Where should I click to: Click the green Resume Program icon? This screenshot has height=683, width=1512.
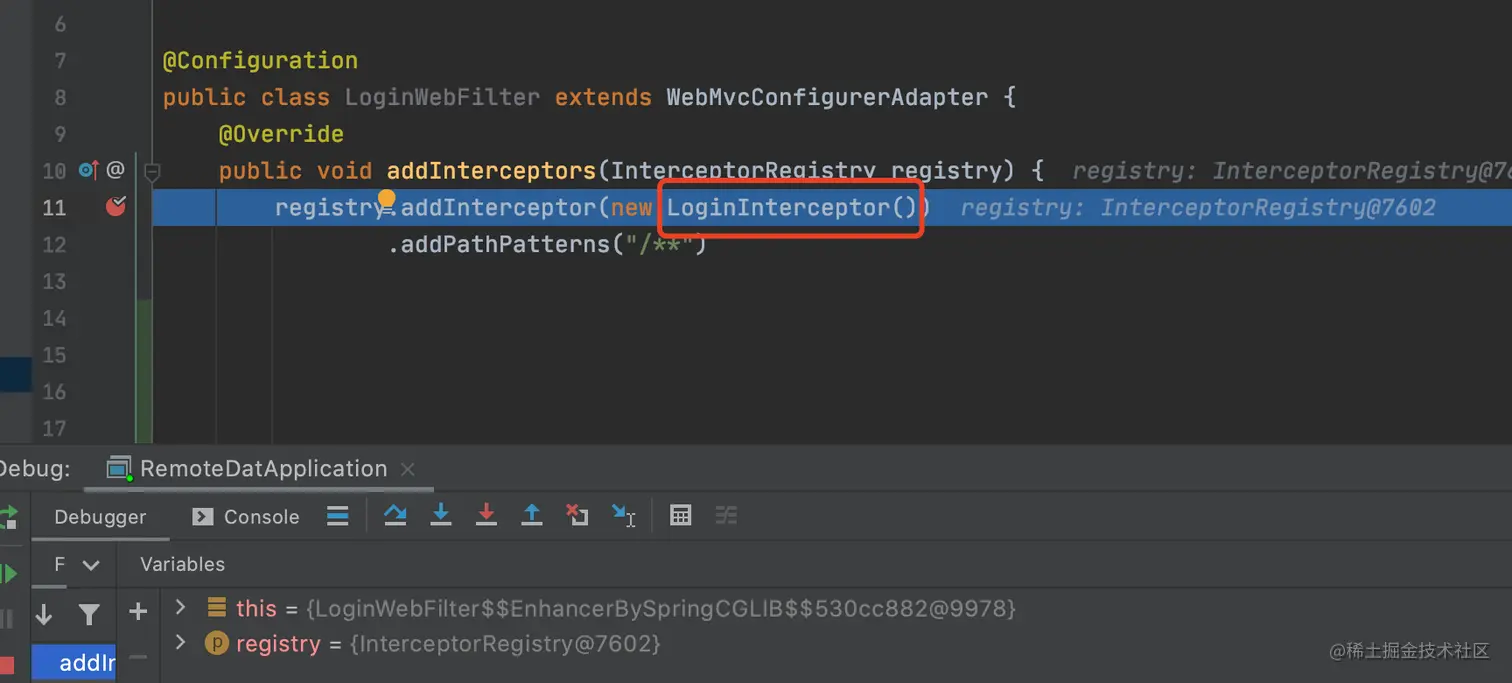point(9,573)
